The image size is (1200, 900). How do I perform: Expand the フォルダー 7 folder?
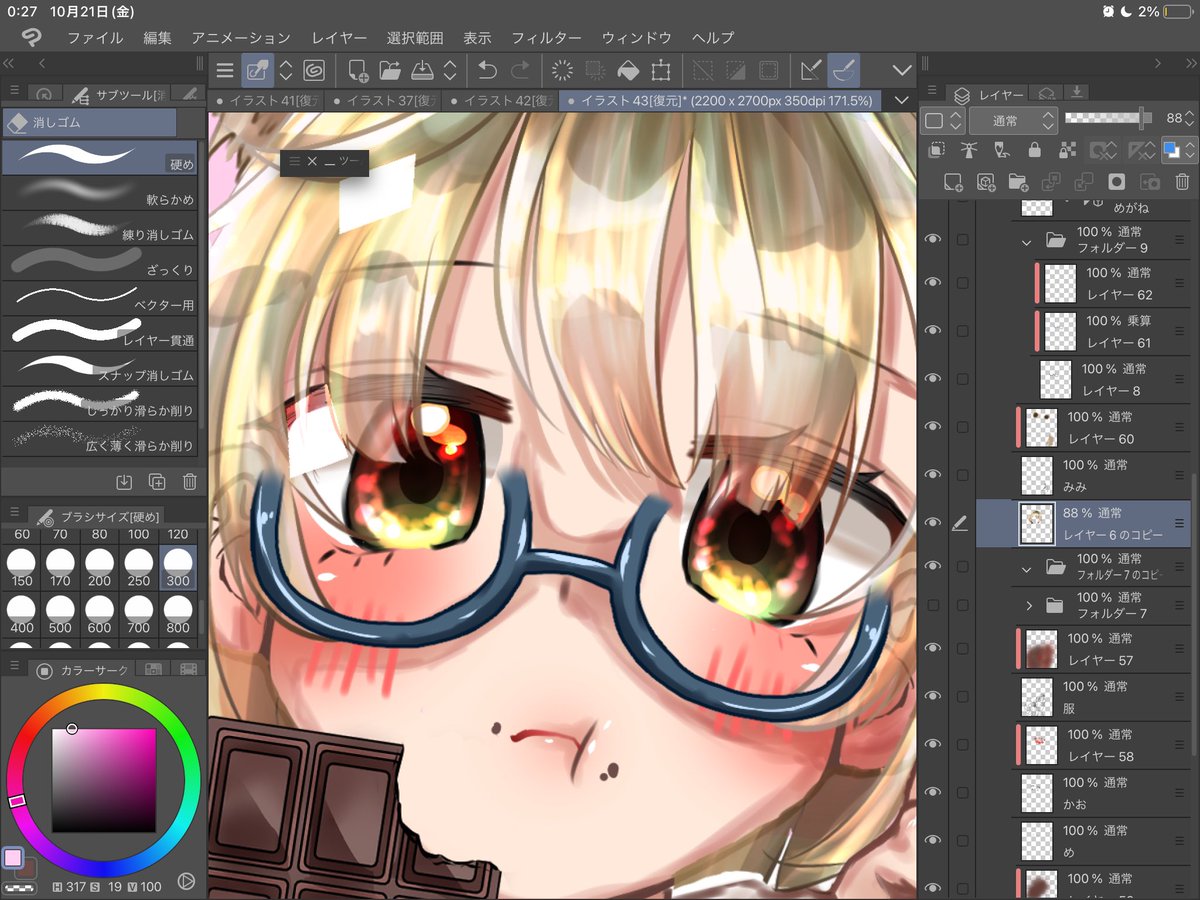1029,606
